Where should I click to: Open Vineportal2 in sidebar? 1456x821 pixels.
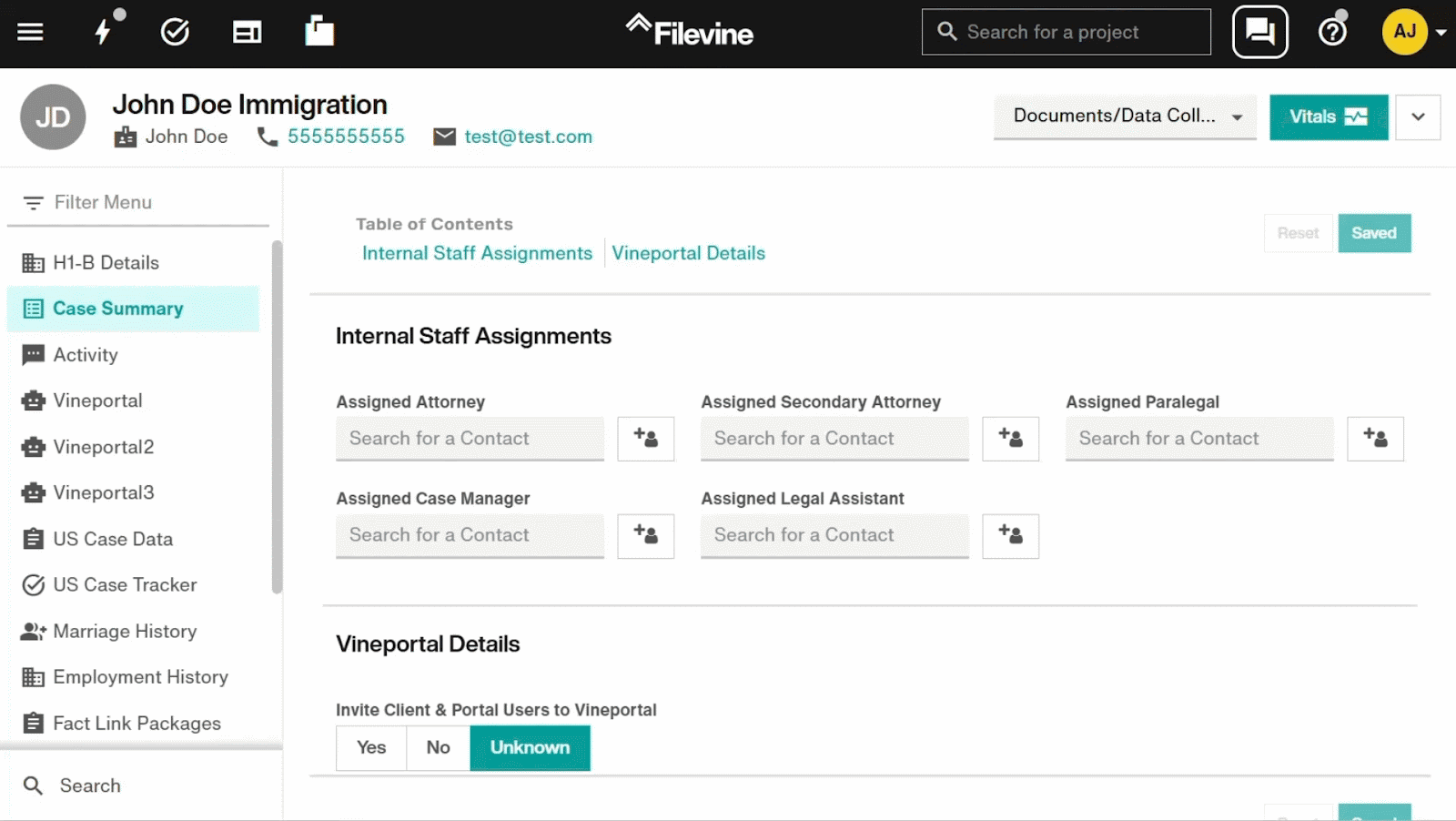[133, 447]
